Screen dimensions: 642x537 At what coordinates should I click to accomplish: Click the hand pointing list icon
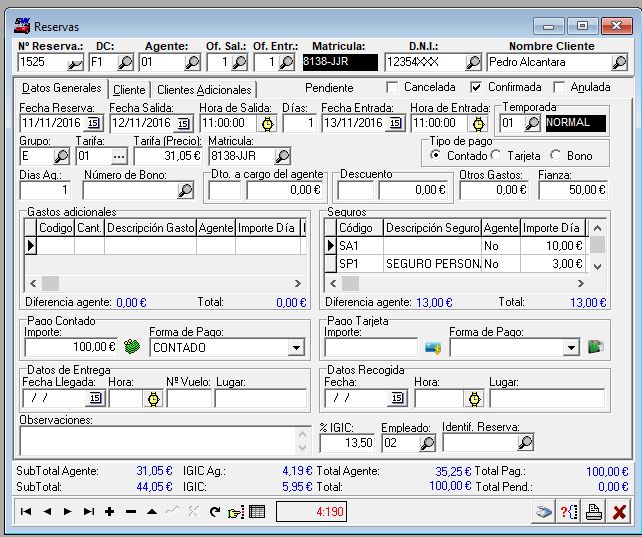[x=236, y=512]
